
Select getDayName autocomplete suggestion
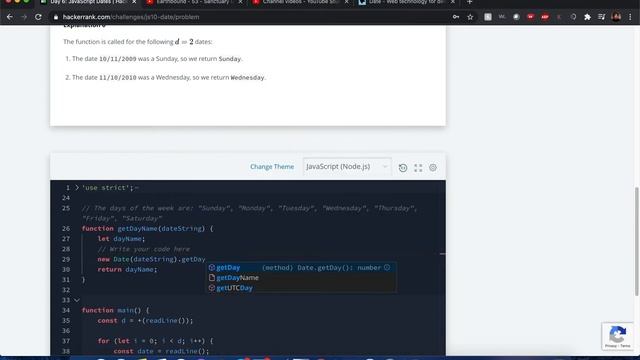[x=301, y=278]
